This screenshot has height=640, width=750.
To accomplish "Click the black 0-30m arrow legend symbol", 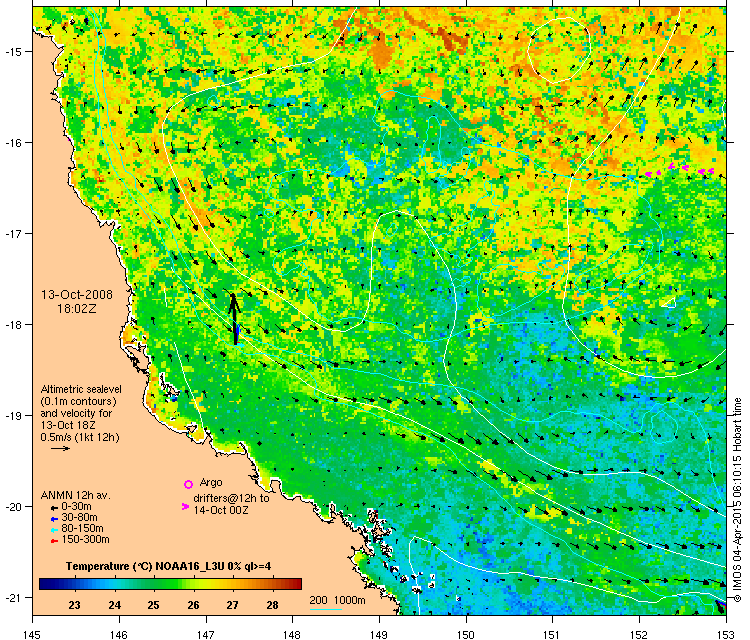I will click(54, 508).
